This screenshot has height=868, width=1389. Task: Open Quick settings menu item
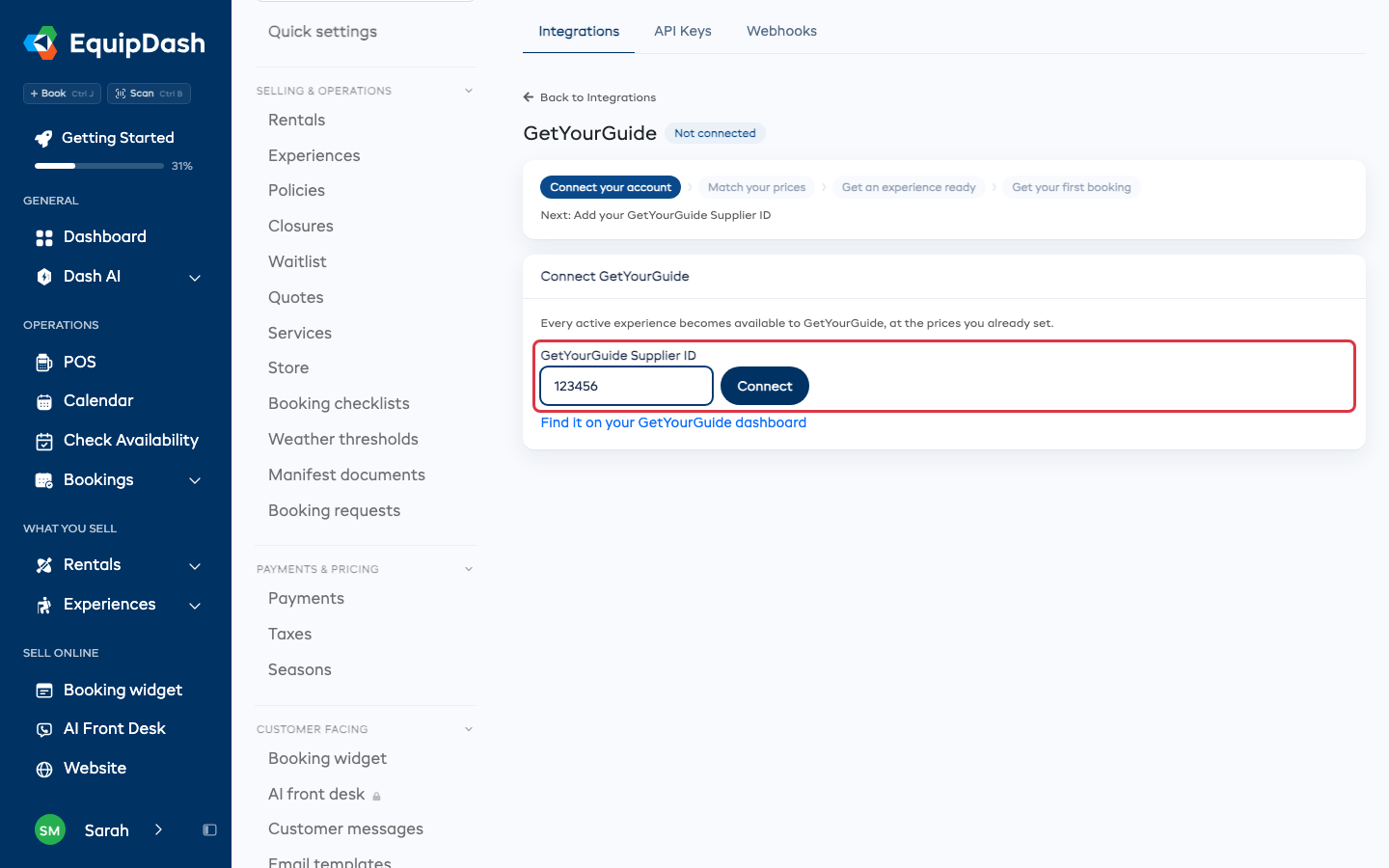322,32
